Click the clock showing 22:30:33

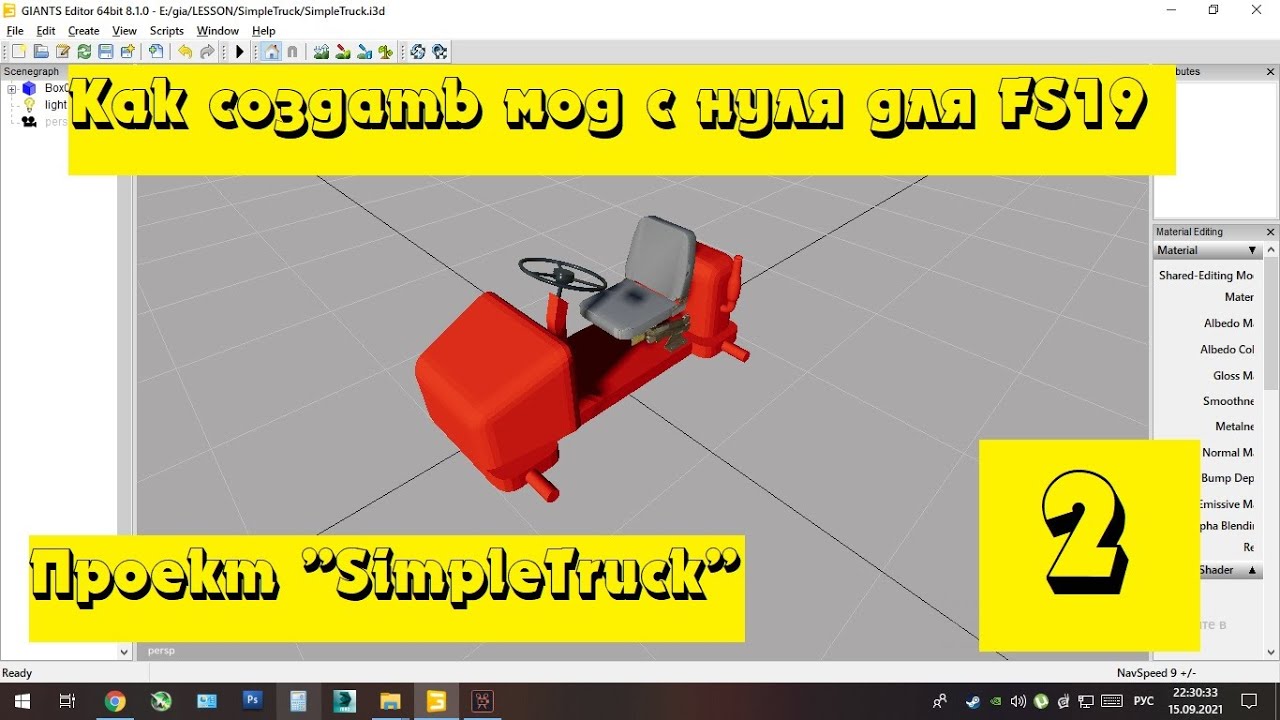[x=1195, y=693]
